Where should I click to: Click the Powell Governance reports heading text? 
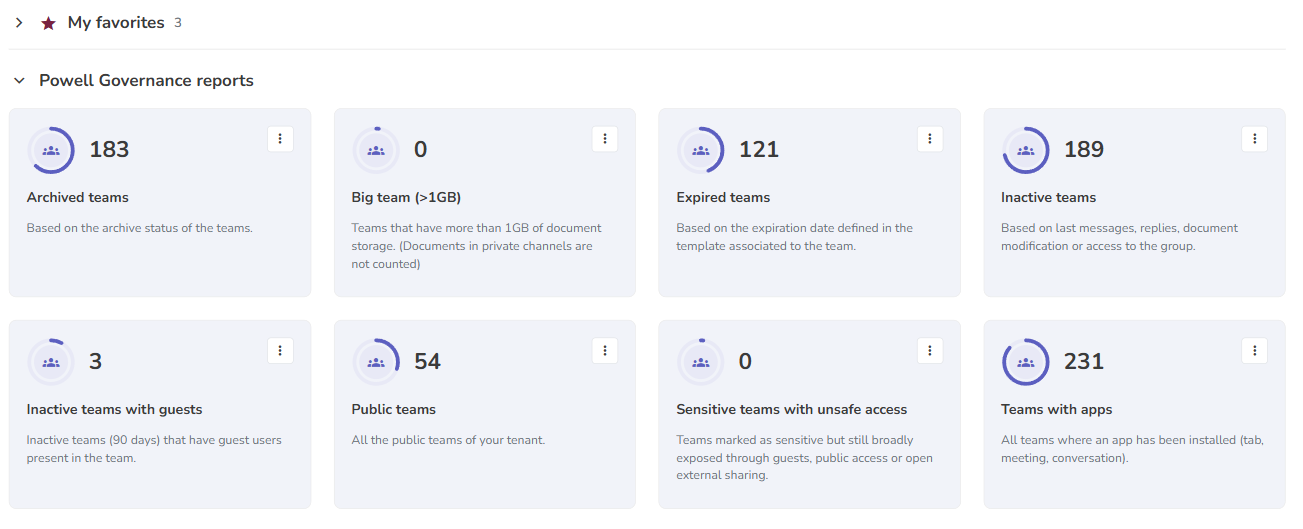point(146,80)
